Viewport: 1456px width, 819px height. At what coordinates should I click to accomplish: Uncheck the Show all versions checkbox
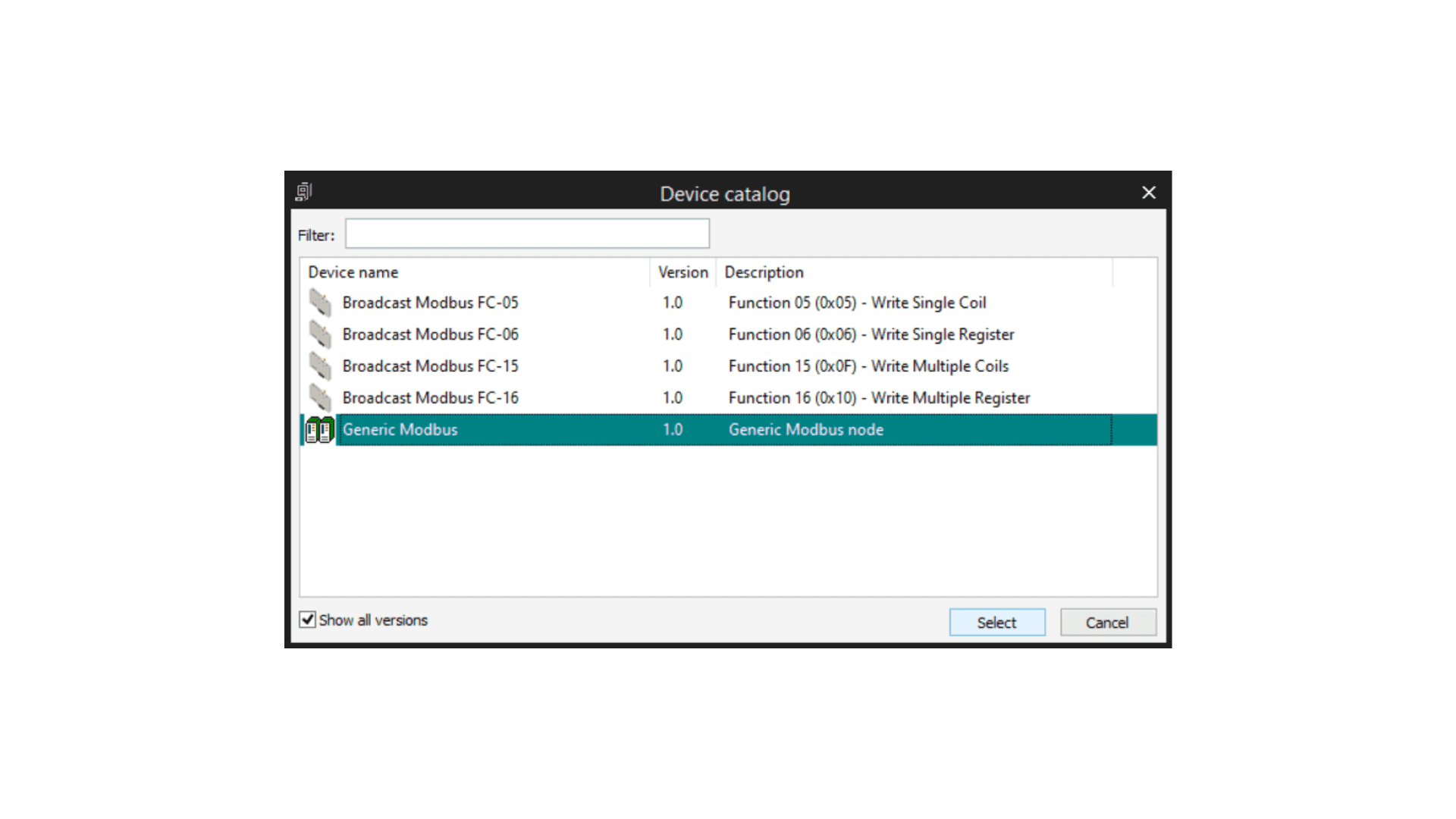click(307, 620)
